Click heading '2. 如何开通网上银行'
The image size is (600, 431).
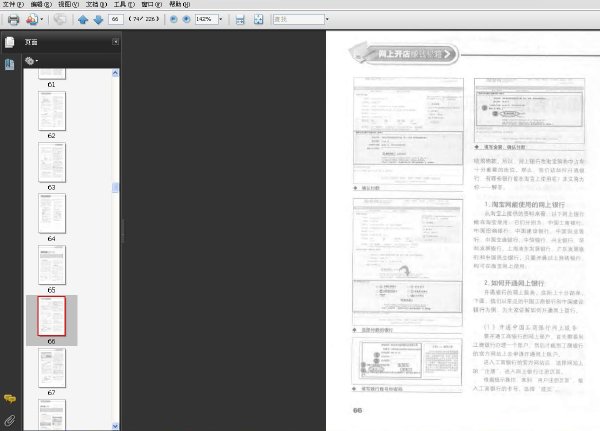pos(514,283)
